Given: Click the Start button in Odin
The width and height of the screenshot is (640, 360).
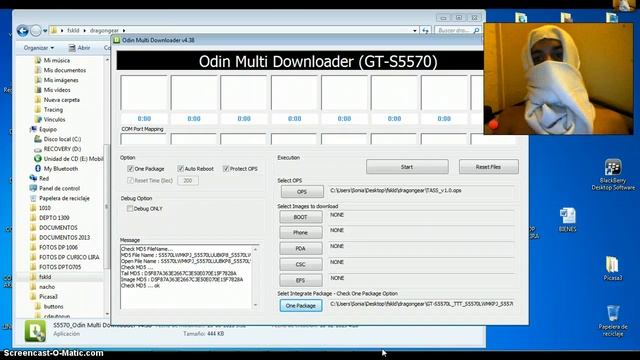Looking at the screenshot, I should 407,167.
